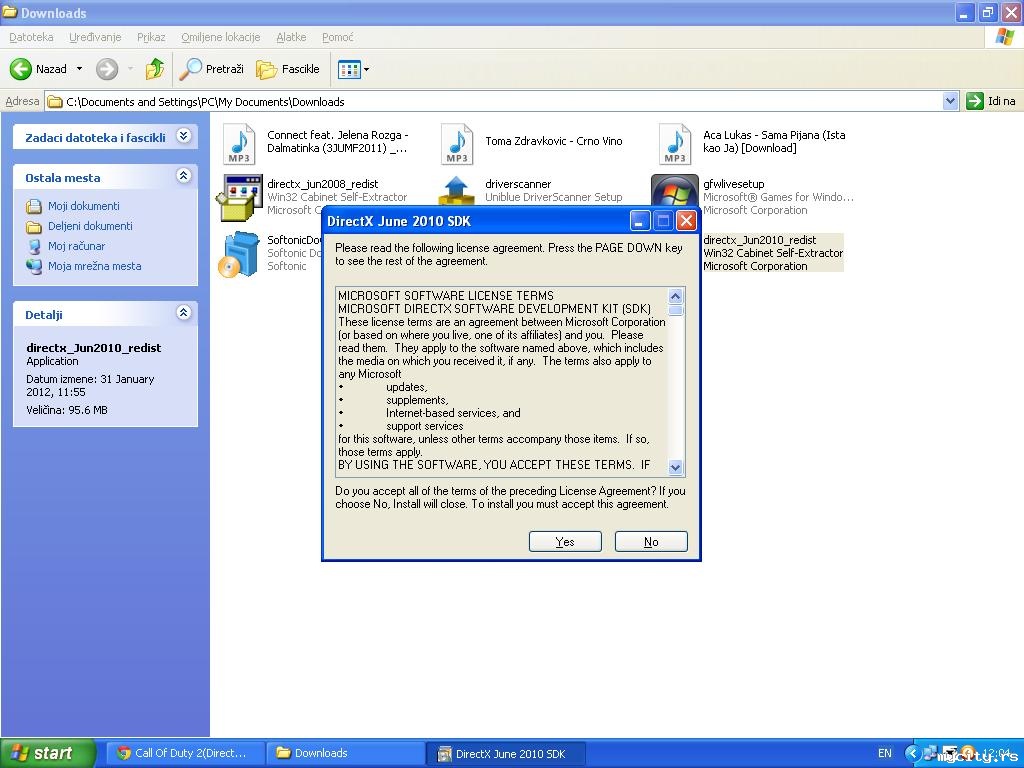Screen dimensions: 1024x768
Task: Select gfwlivesetup Windows icon
Action: point(675,191)
